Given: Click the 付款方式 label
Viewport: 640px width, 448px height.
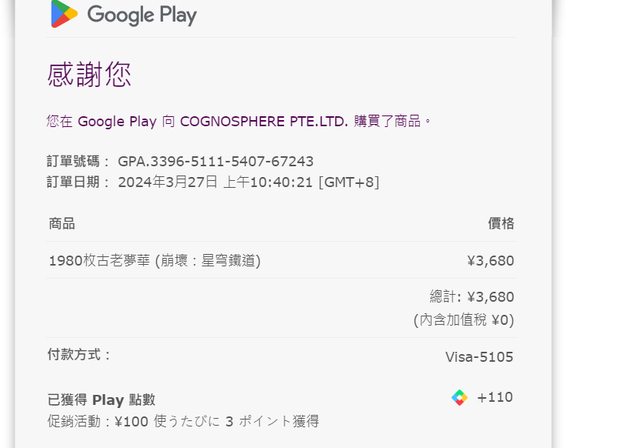Looking at the screenshot, I should pos(79,354).
